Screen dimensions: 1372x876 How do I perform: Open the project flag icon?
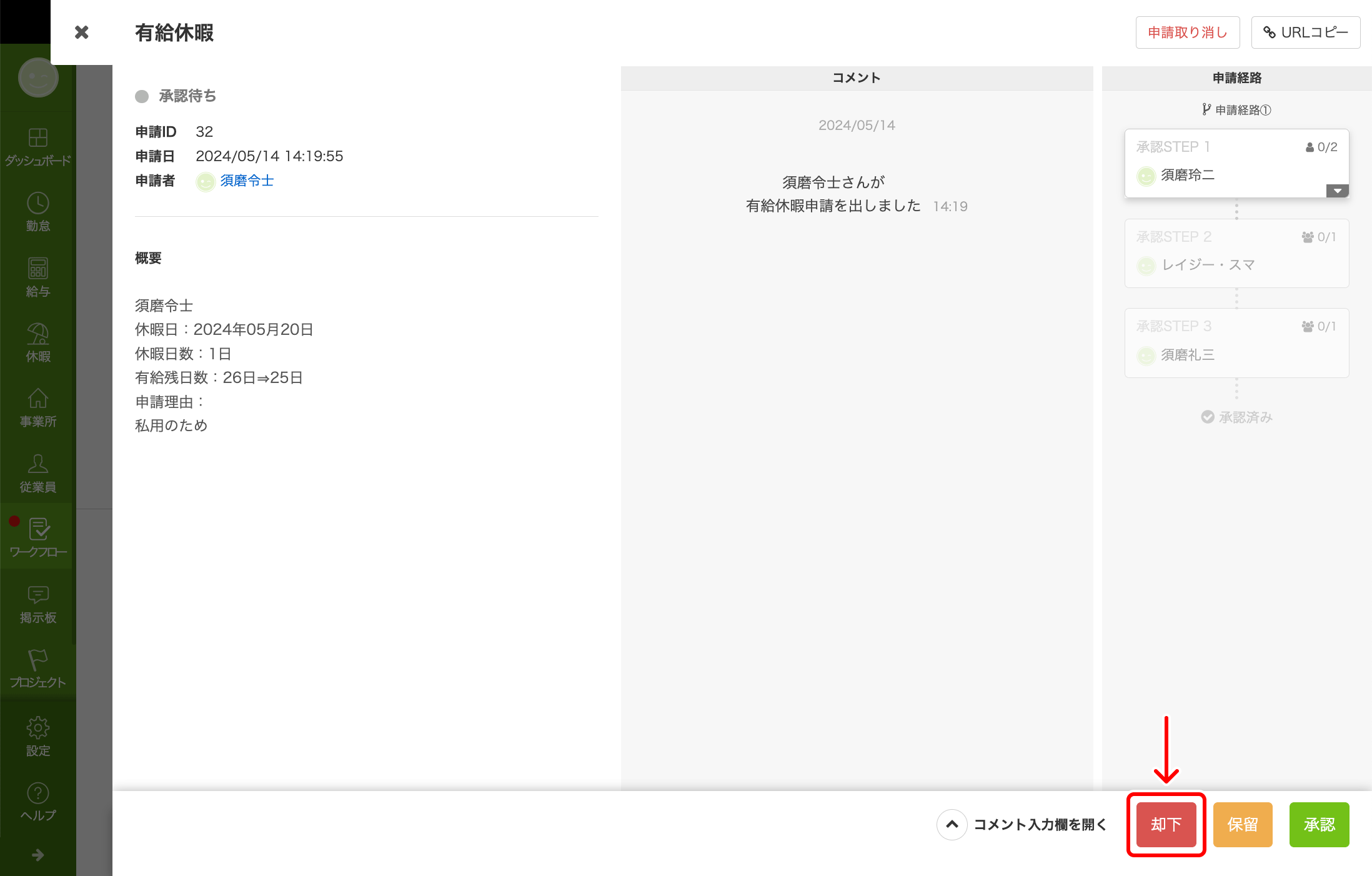point(37,660)
